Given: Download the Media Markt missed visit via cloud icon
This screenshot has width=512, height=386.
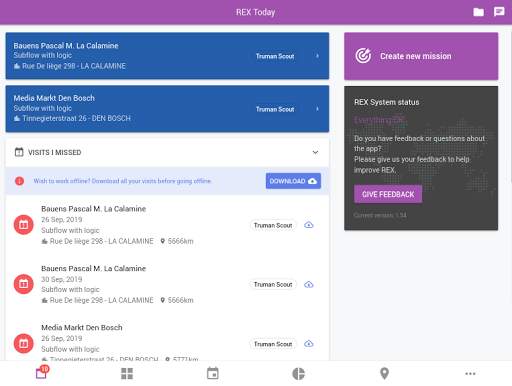Looking at the screenshot, I should (309, 344).
